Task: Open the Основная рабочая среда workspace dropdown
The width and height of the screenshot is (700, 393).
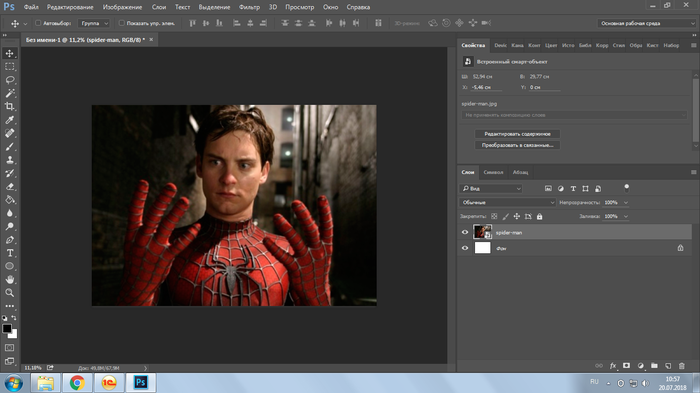Action: coord(646,23)
